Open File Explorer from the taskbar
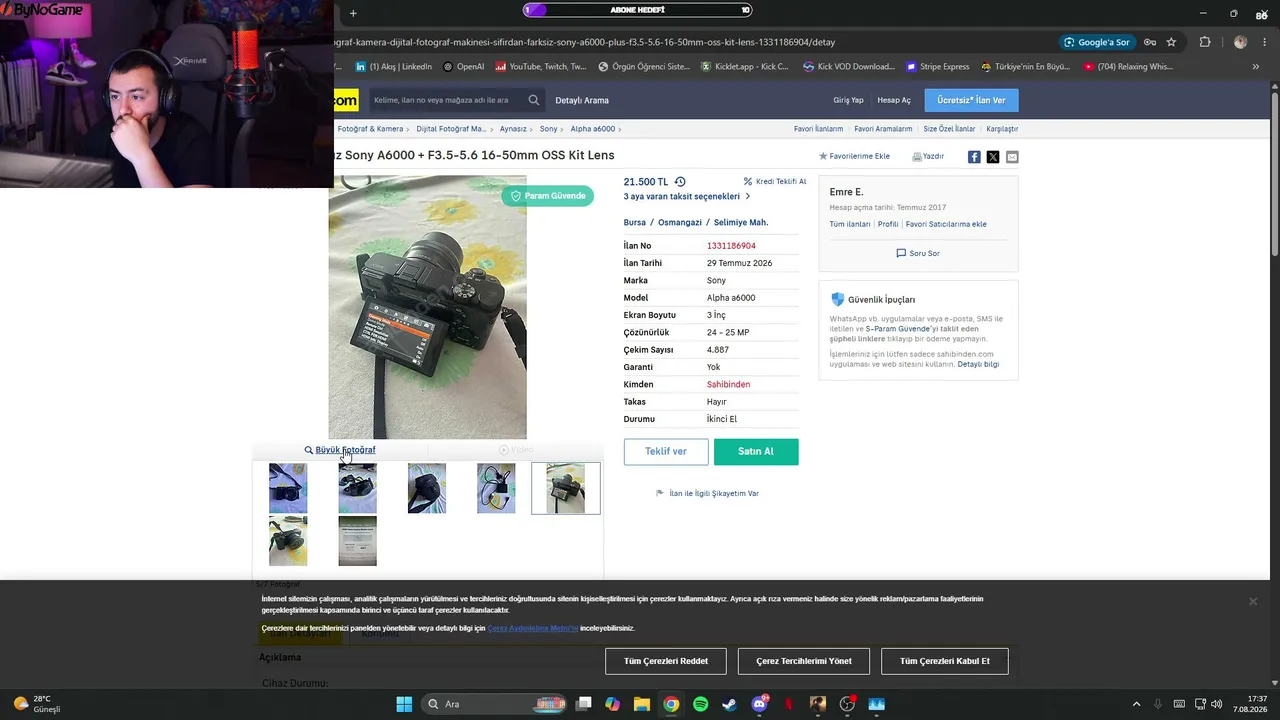This screenshot has width=1280, height=720. (642, 704)
